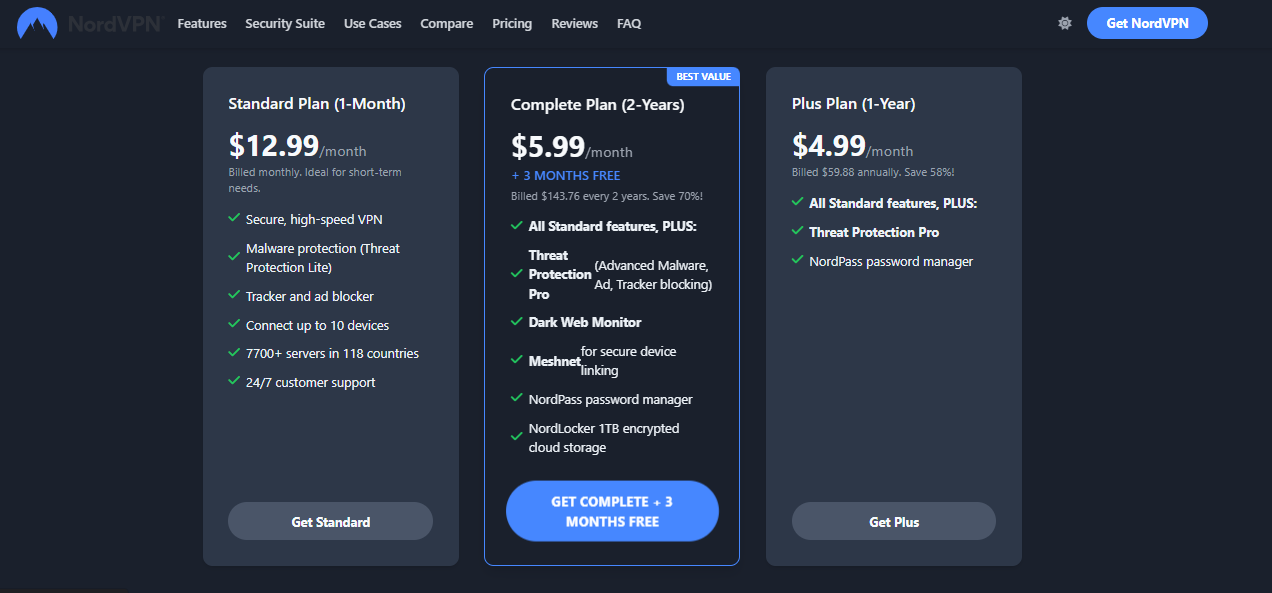Click the Get NordVPN header button
The height and width of the screenshot is (593, 1272).
coord(1147,23)
